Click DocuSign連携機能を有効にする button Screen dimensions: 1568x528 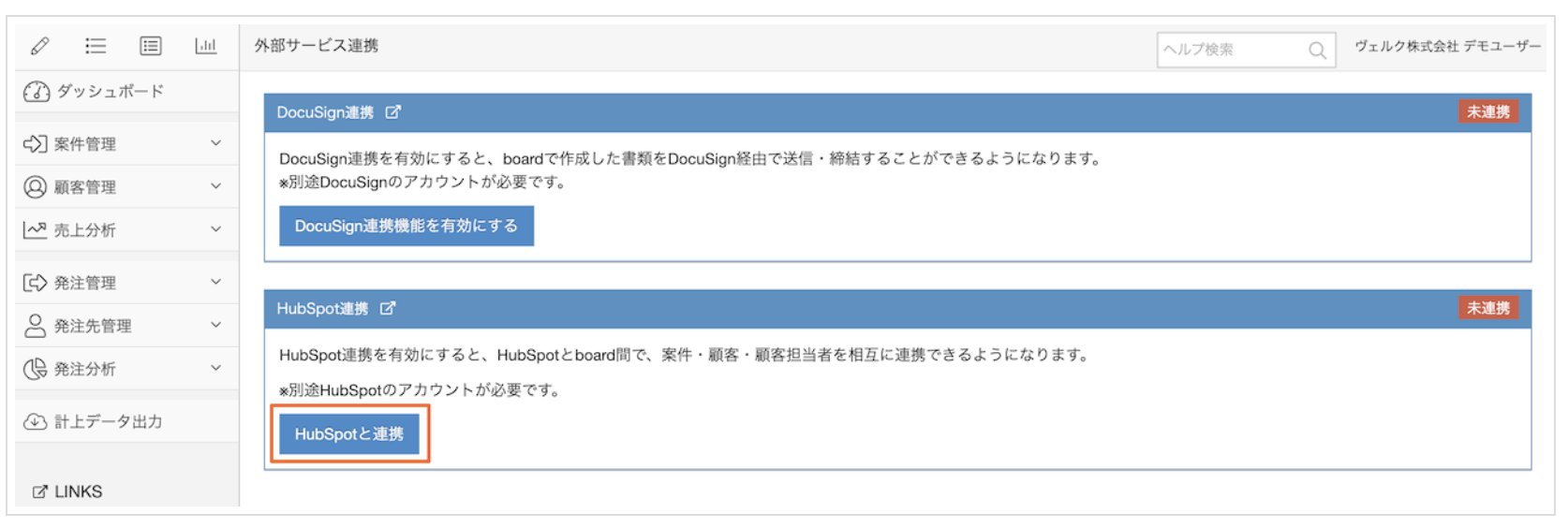point(407,227)
